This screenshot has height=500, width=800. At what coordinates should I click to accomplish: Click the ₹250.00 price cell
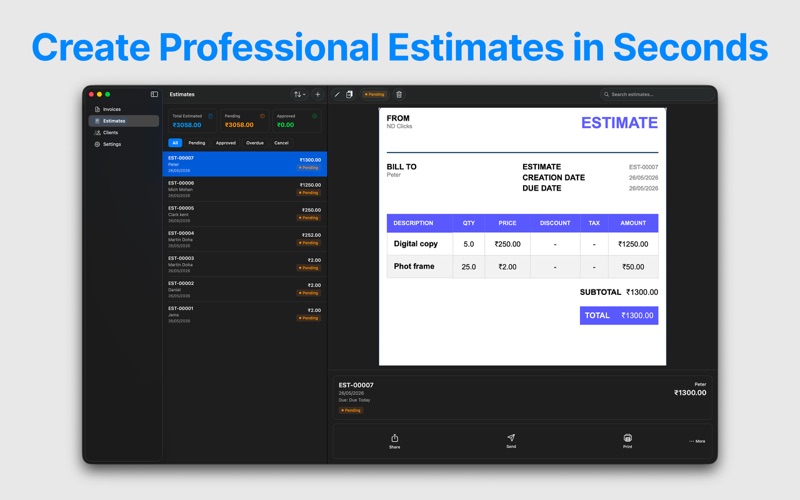507,244
